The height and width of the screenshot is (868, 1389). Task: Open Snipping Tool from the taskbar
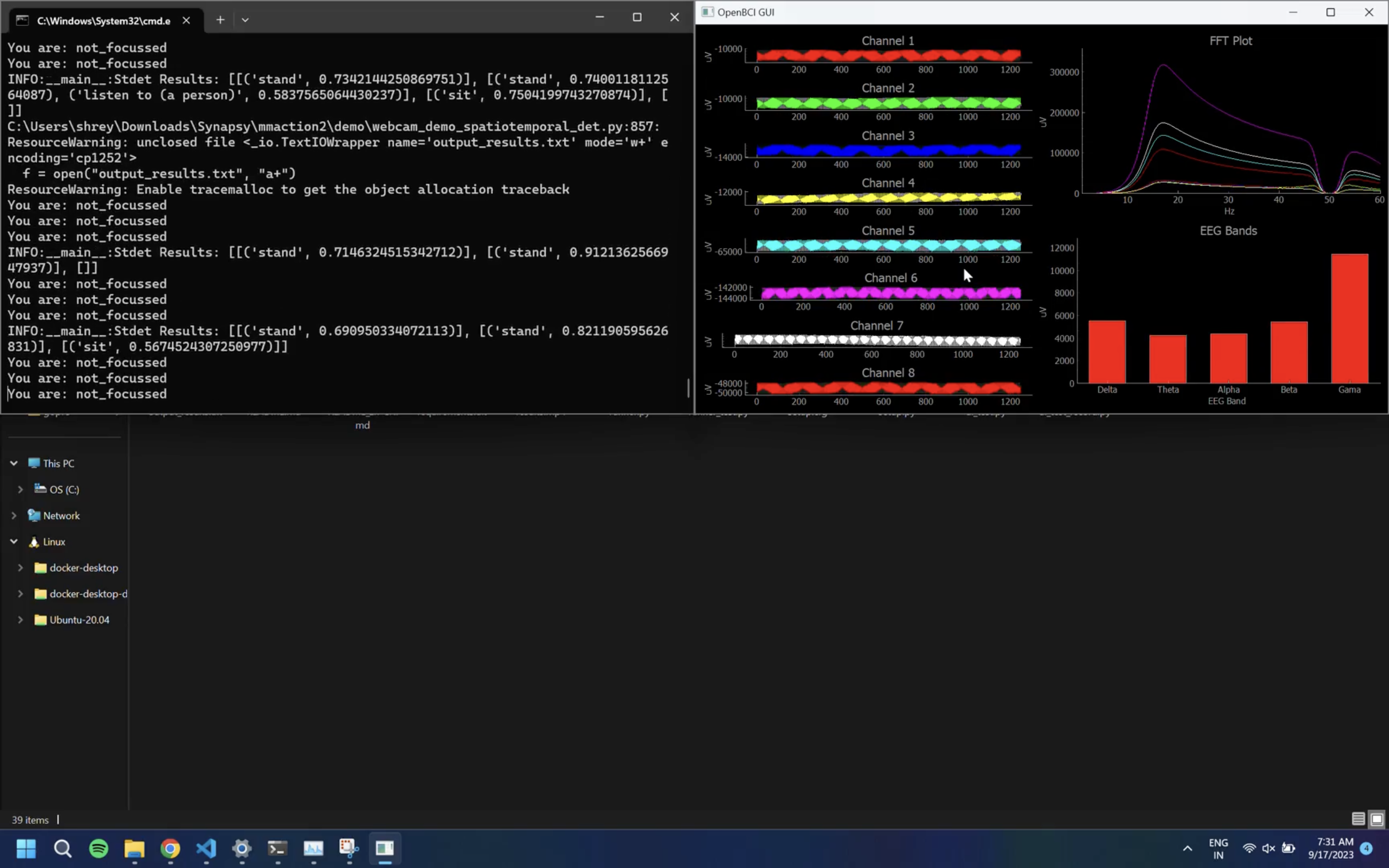point(349,848)
